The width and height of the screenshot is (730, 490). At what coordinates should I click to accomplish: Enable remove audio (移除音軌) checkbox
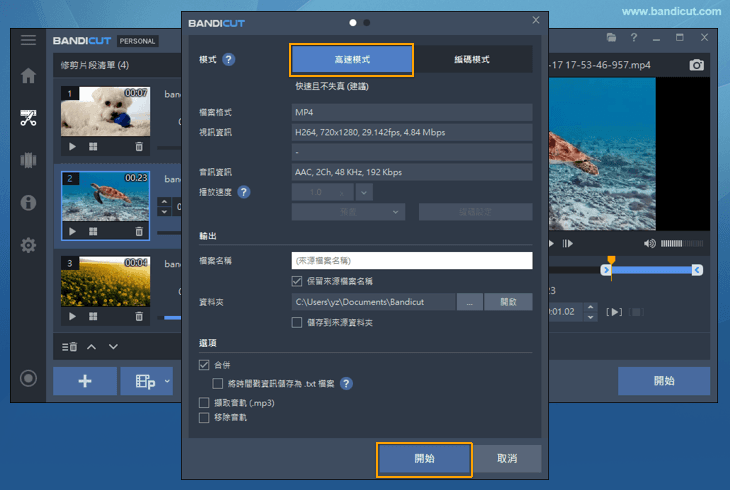(204, 417)
